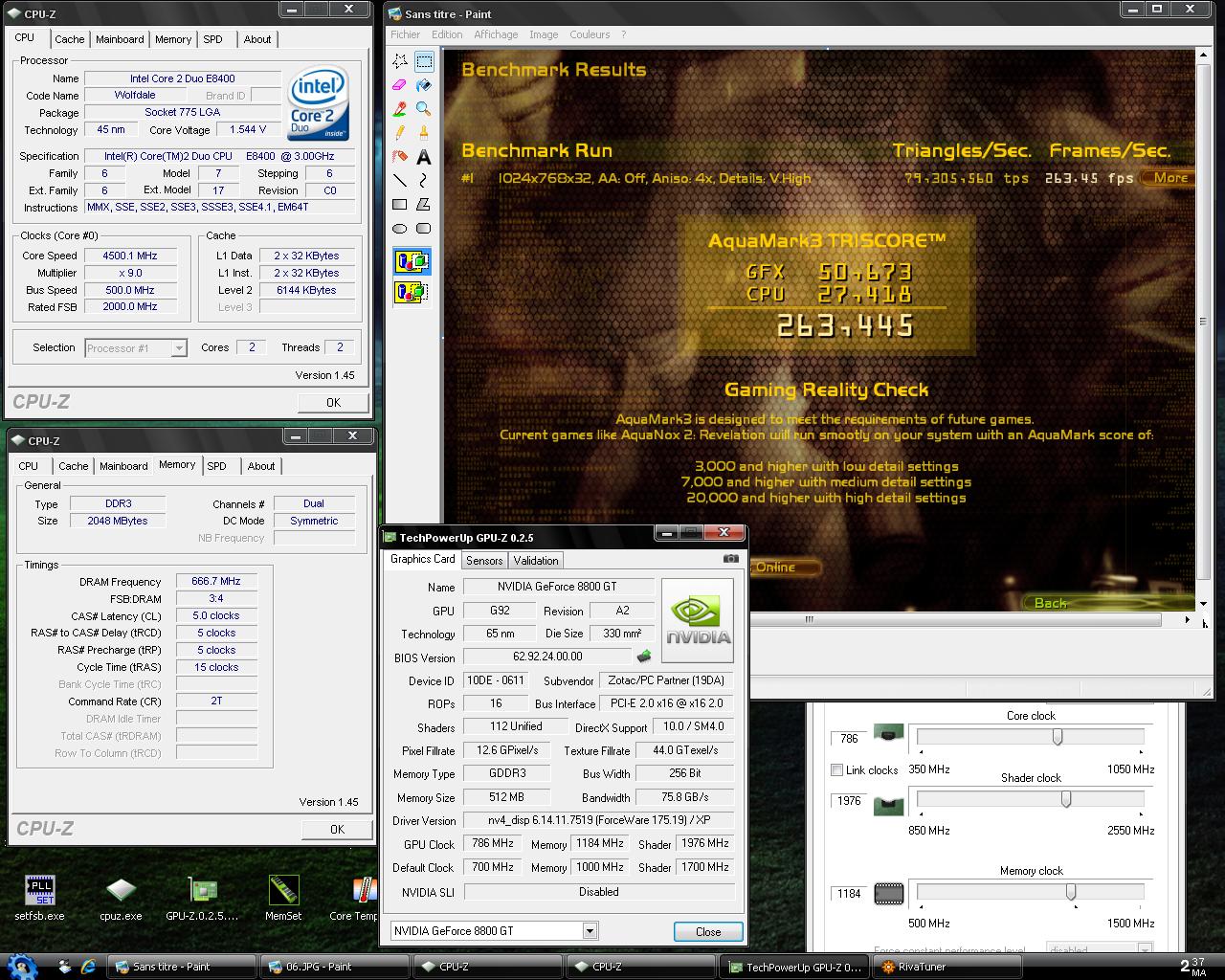Open Affichage menu in Paint
Viewport: 1225px width, 980px height.
[x=496, y=34]
